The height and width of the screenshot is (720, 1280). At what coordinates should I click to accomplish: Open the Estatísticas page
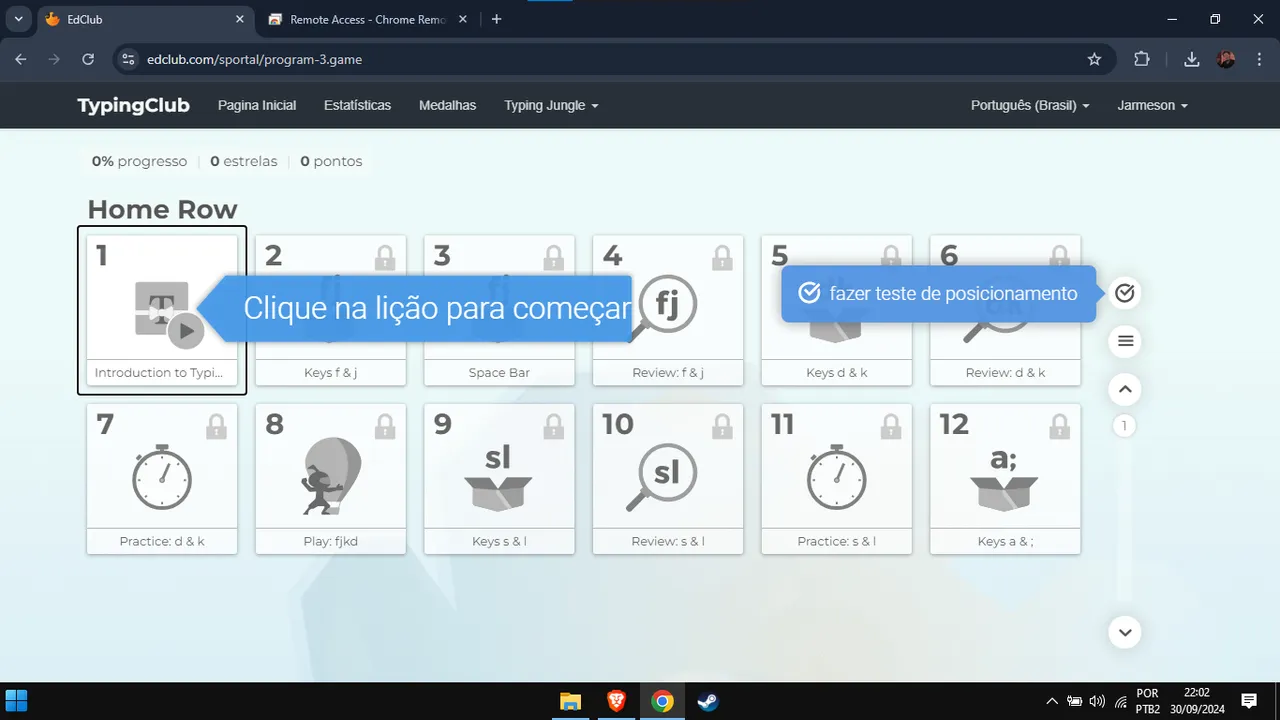357,105
